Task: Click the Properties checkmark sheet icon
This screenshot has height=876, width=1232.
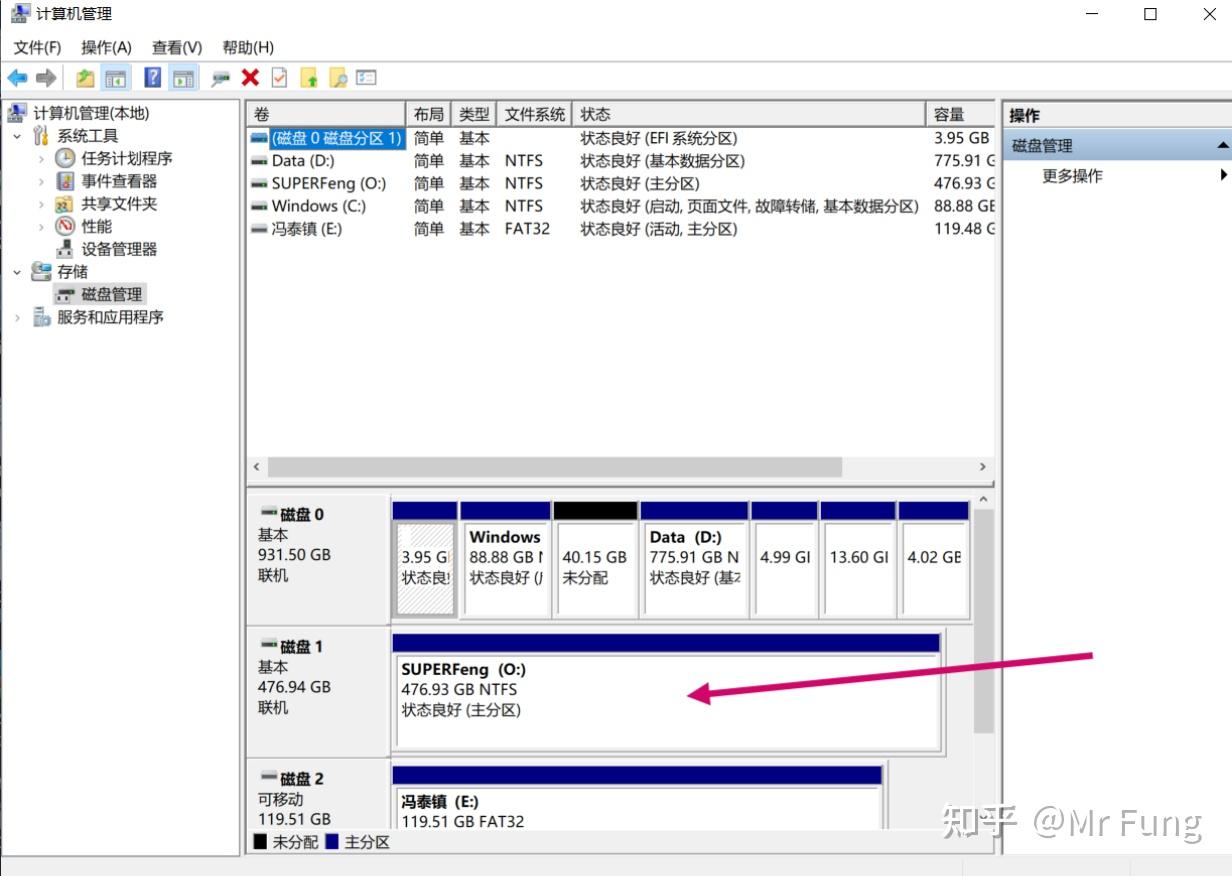Action: coord(279,78)
